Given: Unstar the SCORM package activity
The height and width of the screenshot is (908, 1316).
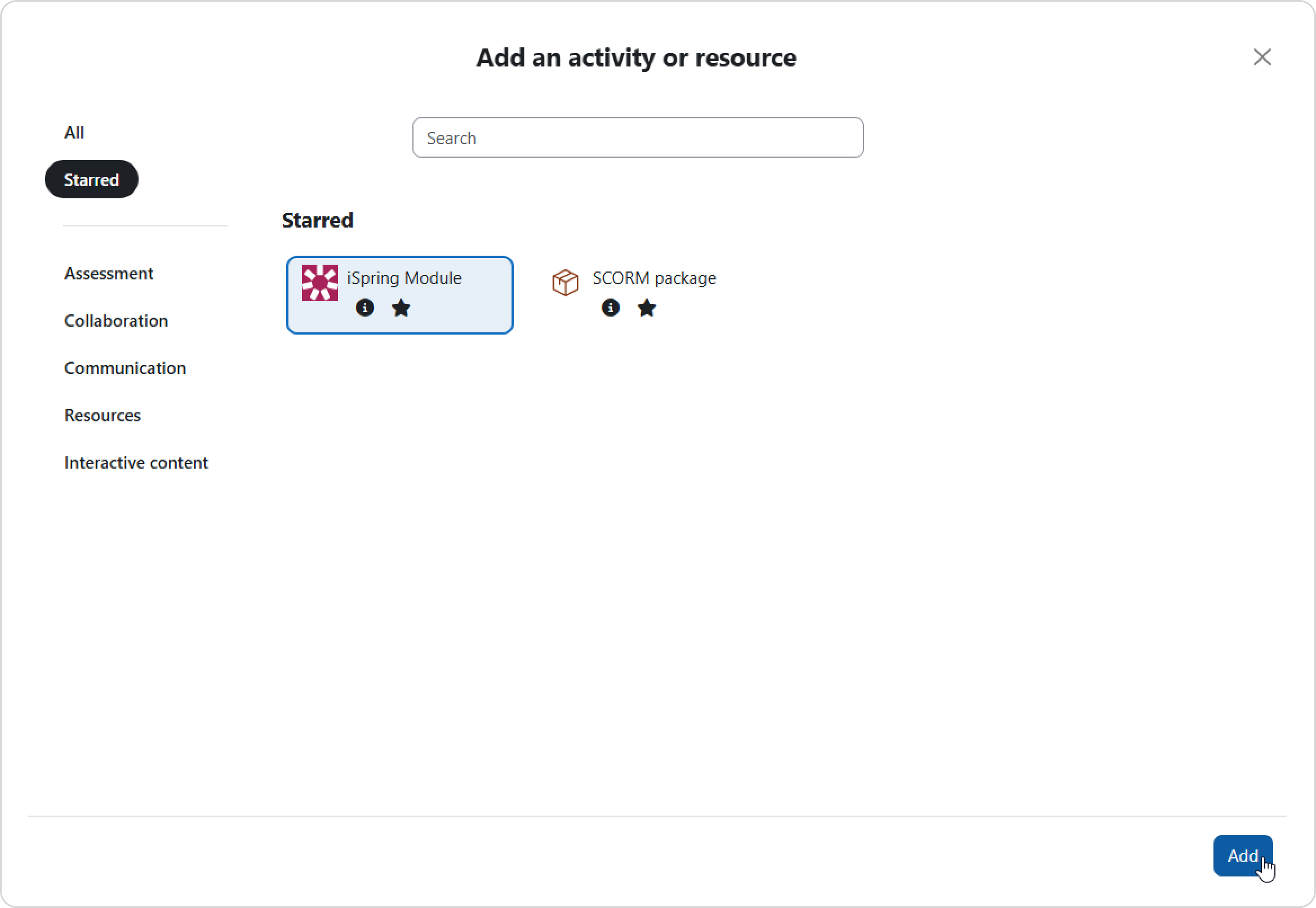Looking at the screenshot, I should (646, 308).
